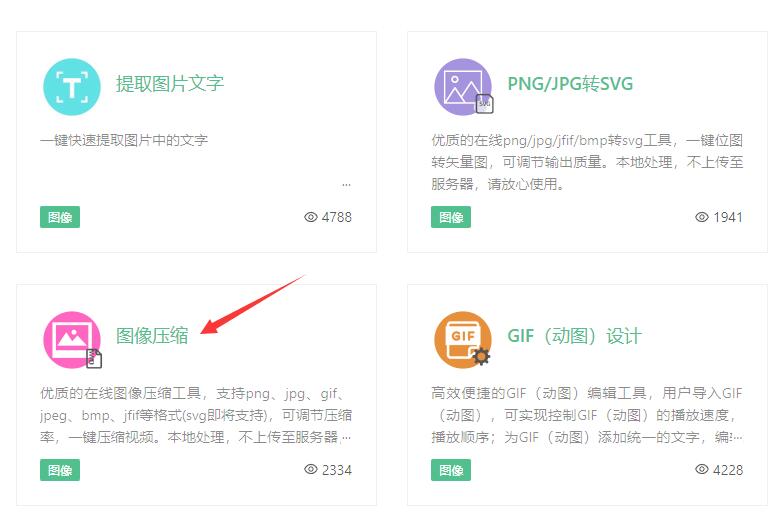Image resolution: width=782 pixels, height=529 pixels.
Task: Click the description starting 高效便捷的GIF（动图）编辑工具
Action: [x=587, y=415]
